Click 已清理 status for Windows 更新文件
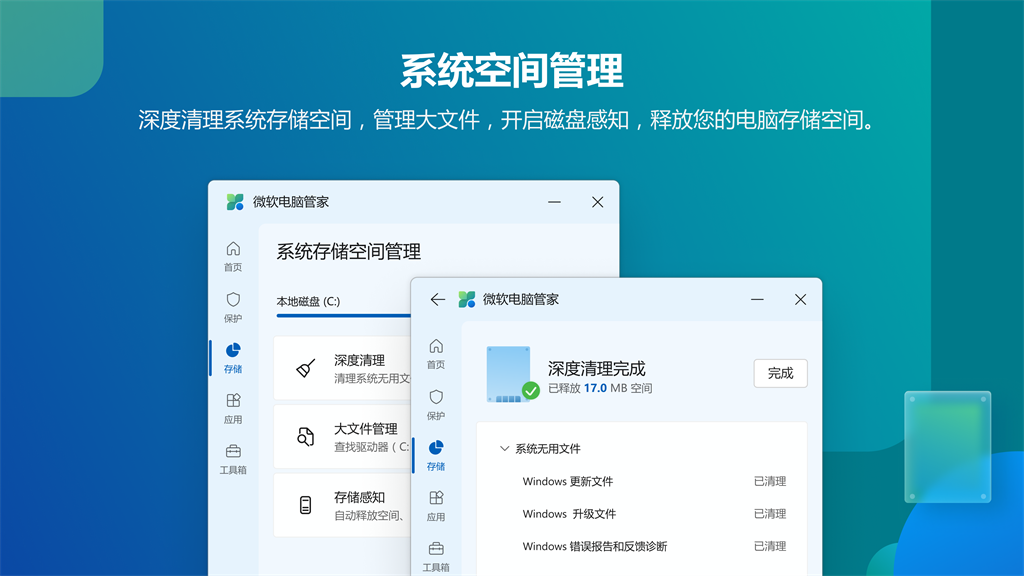Screen dimensions: 1024x576 click(x=770, y=481)
